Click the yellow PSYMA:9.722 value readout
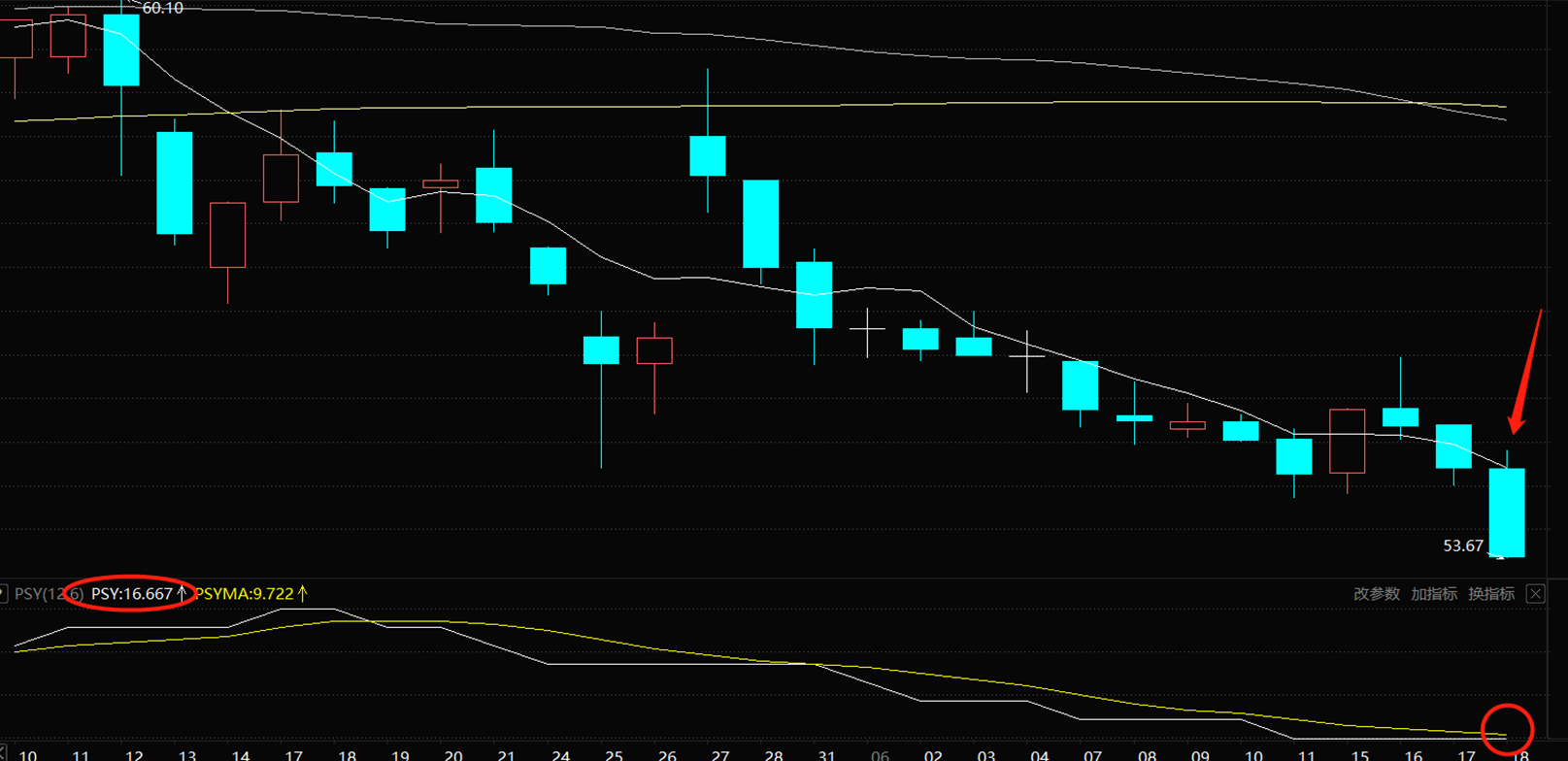This screenshot has width=1568, height=761. 245,594
